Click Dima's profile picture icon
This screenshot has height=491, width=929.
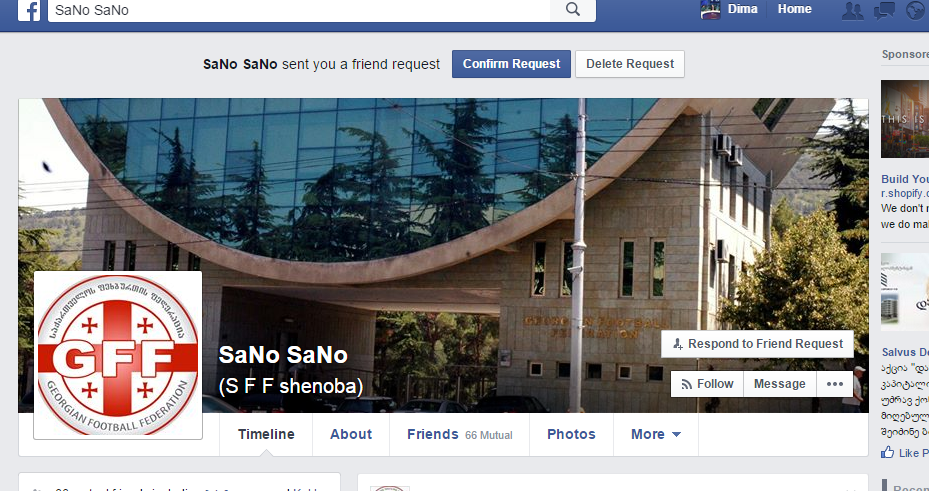tap(710, 9)
